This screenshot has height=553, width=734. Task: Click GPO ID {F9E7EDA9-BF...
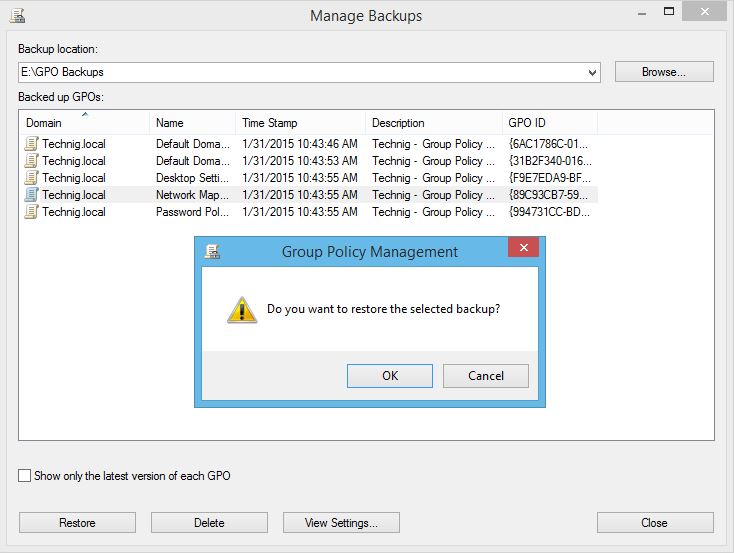click(550, 178)
